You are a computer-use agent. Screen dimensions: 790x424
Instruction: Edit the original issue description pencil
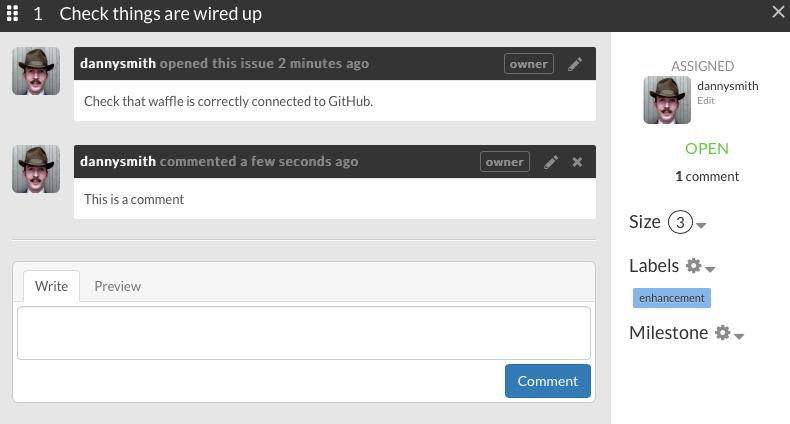[575, 64]
